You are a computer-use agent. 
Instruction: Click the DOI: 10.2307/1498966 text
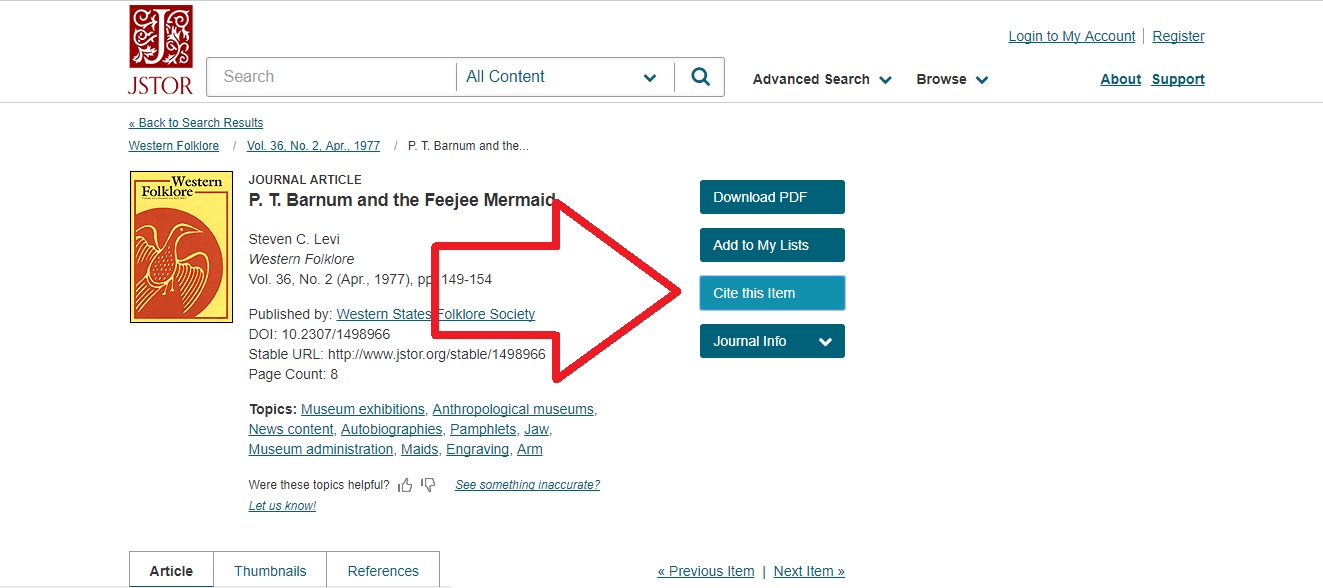tap(319, 334)
